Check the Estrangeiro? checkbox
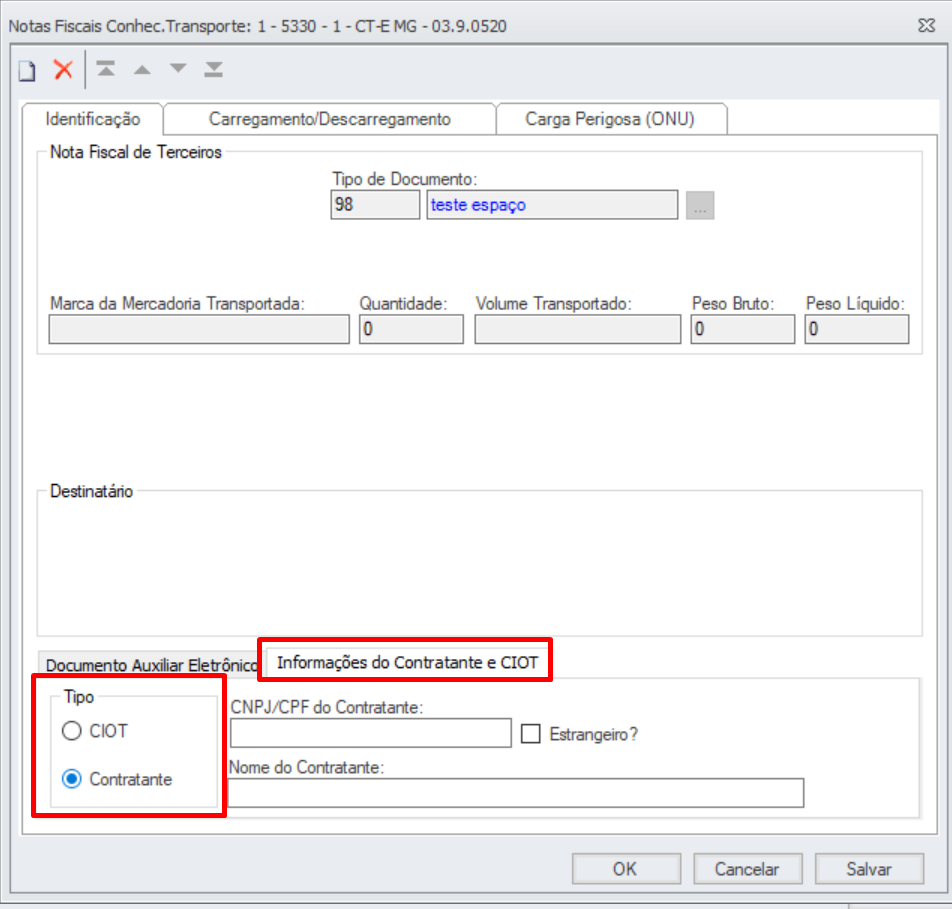The width and height of the screenshot is (952, 909). coord(531,734)
